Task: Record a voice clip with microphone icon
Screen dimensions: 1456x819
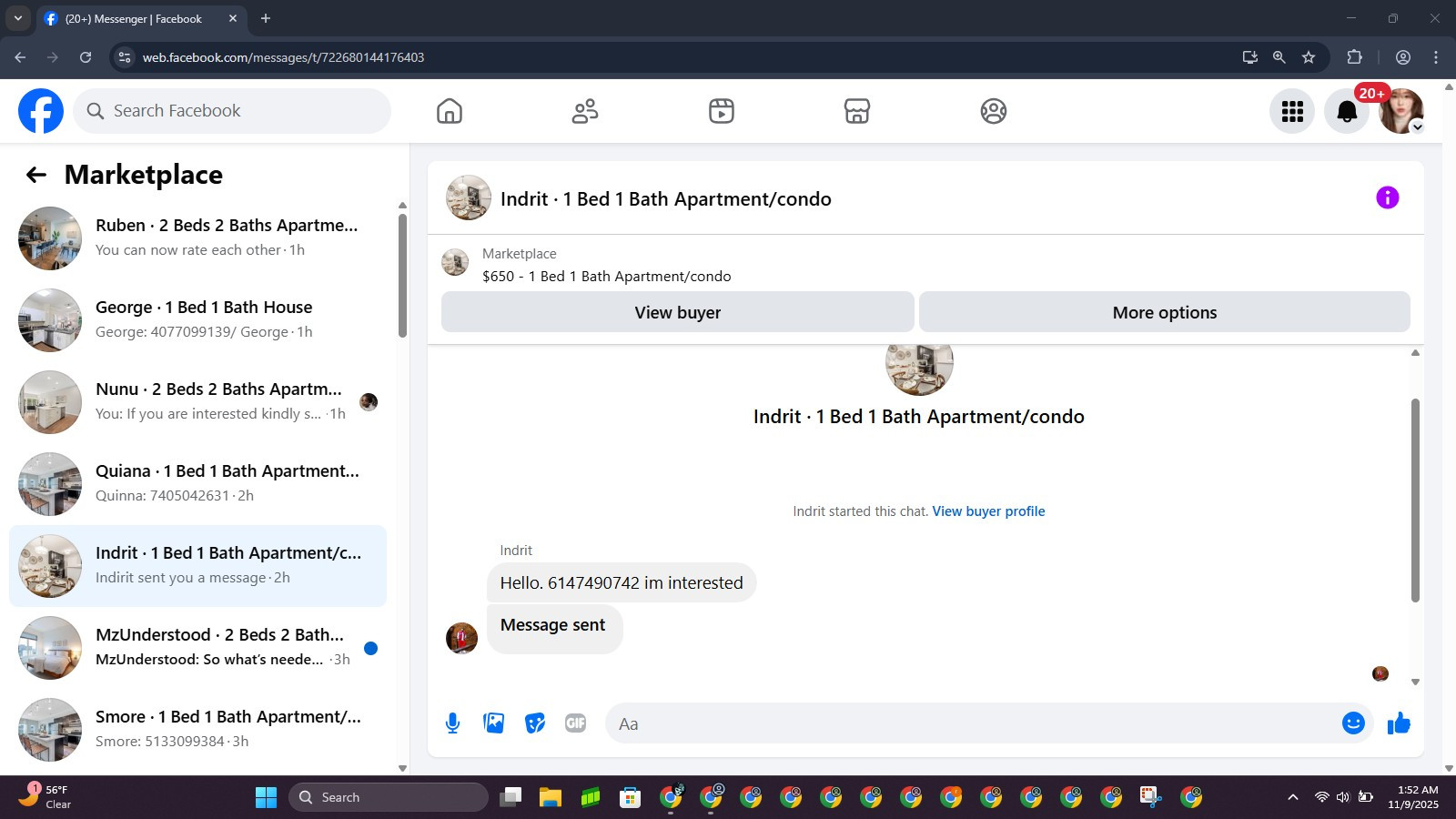Action: click(452, 723)
